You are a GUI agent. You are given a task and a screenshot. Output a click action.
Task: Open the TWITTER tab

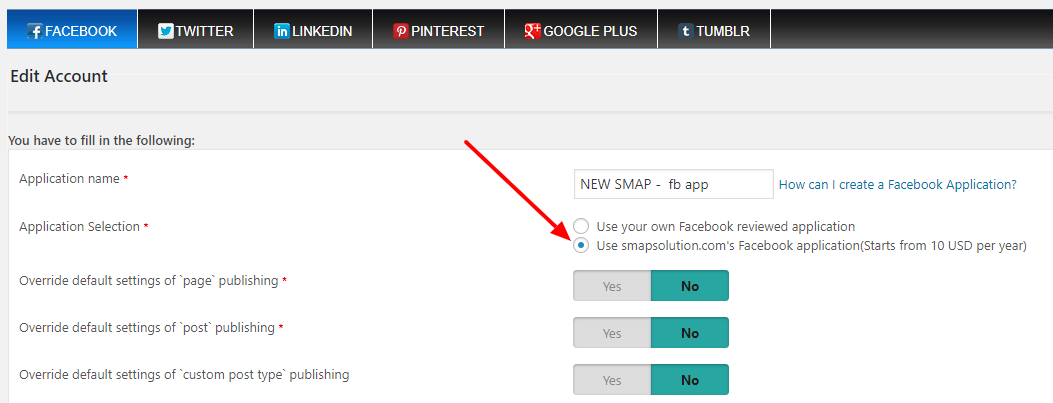195,29
